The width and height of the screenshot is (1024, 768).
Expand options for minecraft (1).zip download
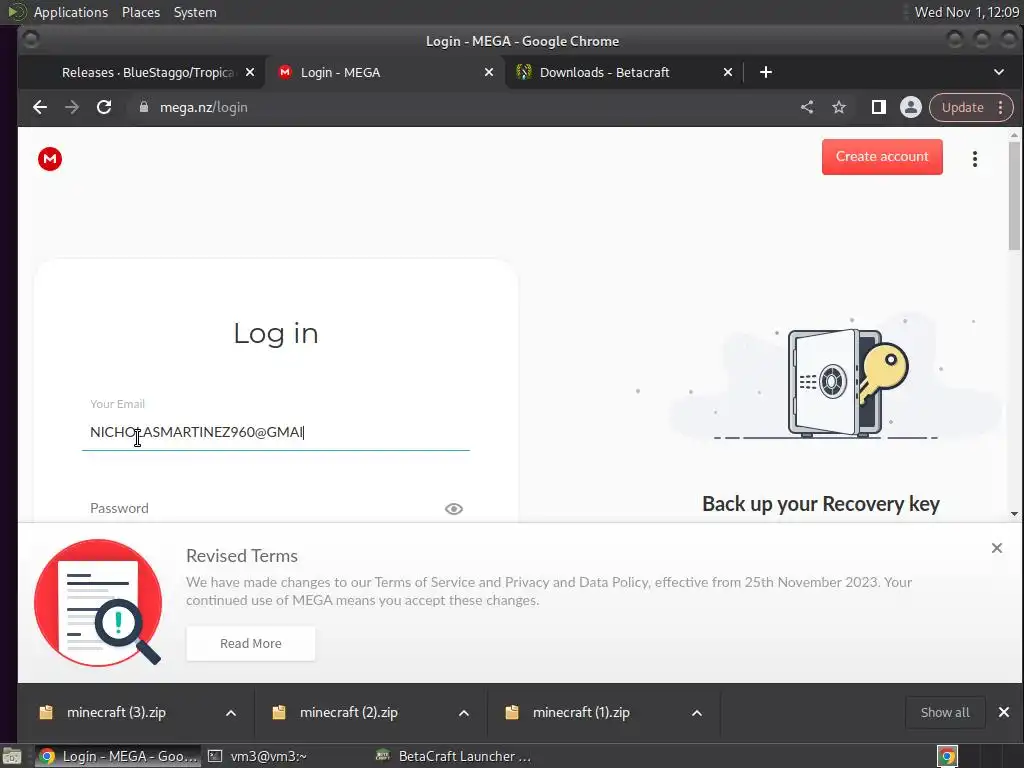click(x=697, y=713)
